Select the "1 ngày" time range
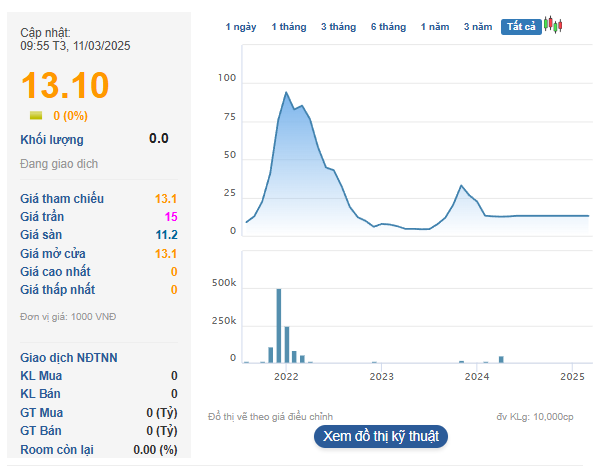The width and height of the screenshot is (606, 471). (241, 27)
